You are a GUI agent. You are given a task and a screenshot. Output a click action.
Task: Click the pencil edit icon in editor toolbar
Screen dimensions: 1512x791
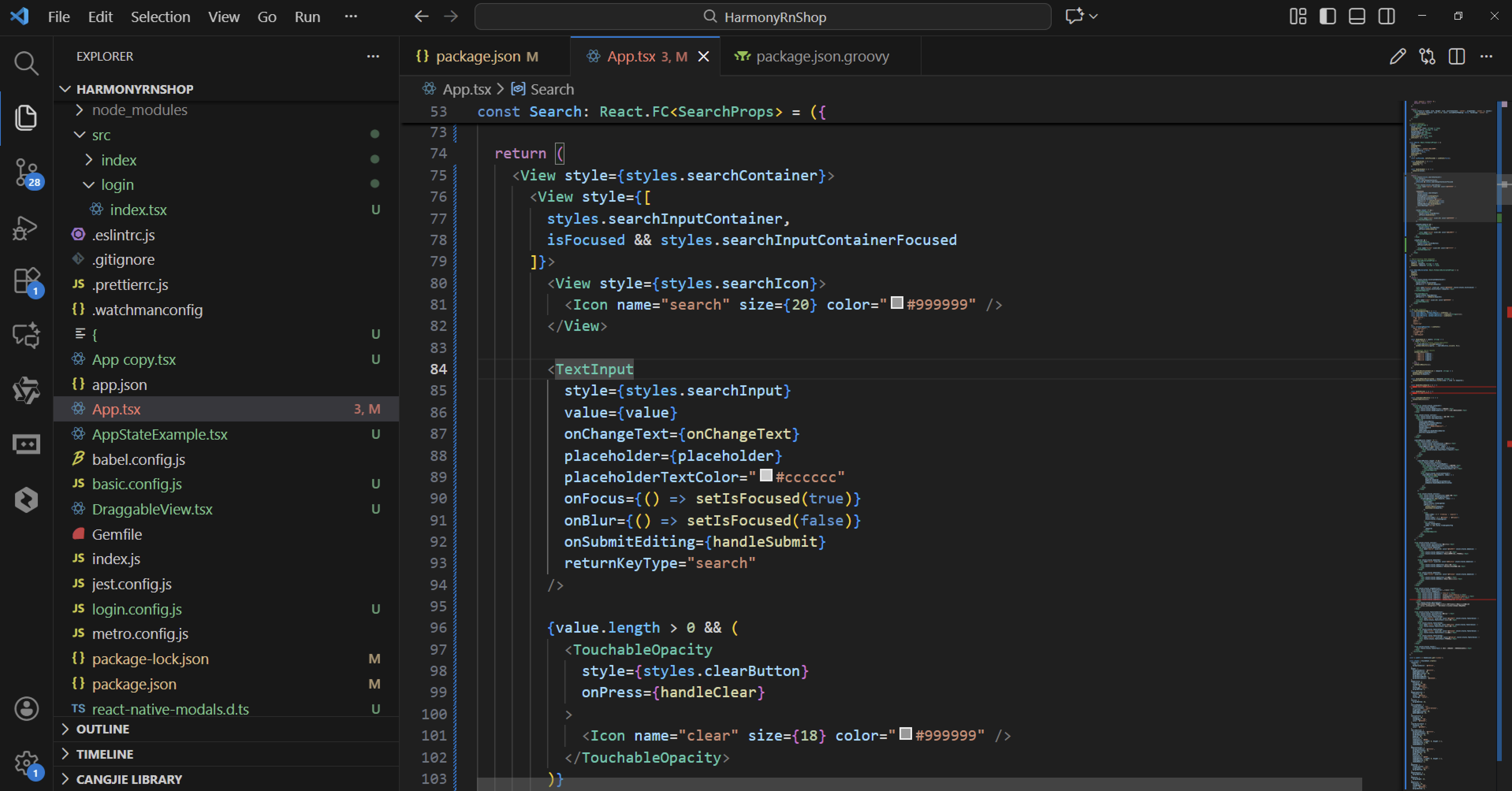pos(1398,56)
